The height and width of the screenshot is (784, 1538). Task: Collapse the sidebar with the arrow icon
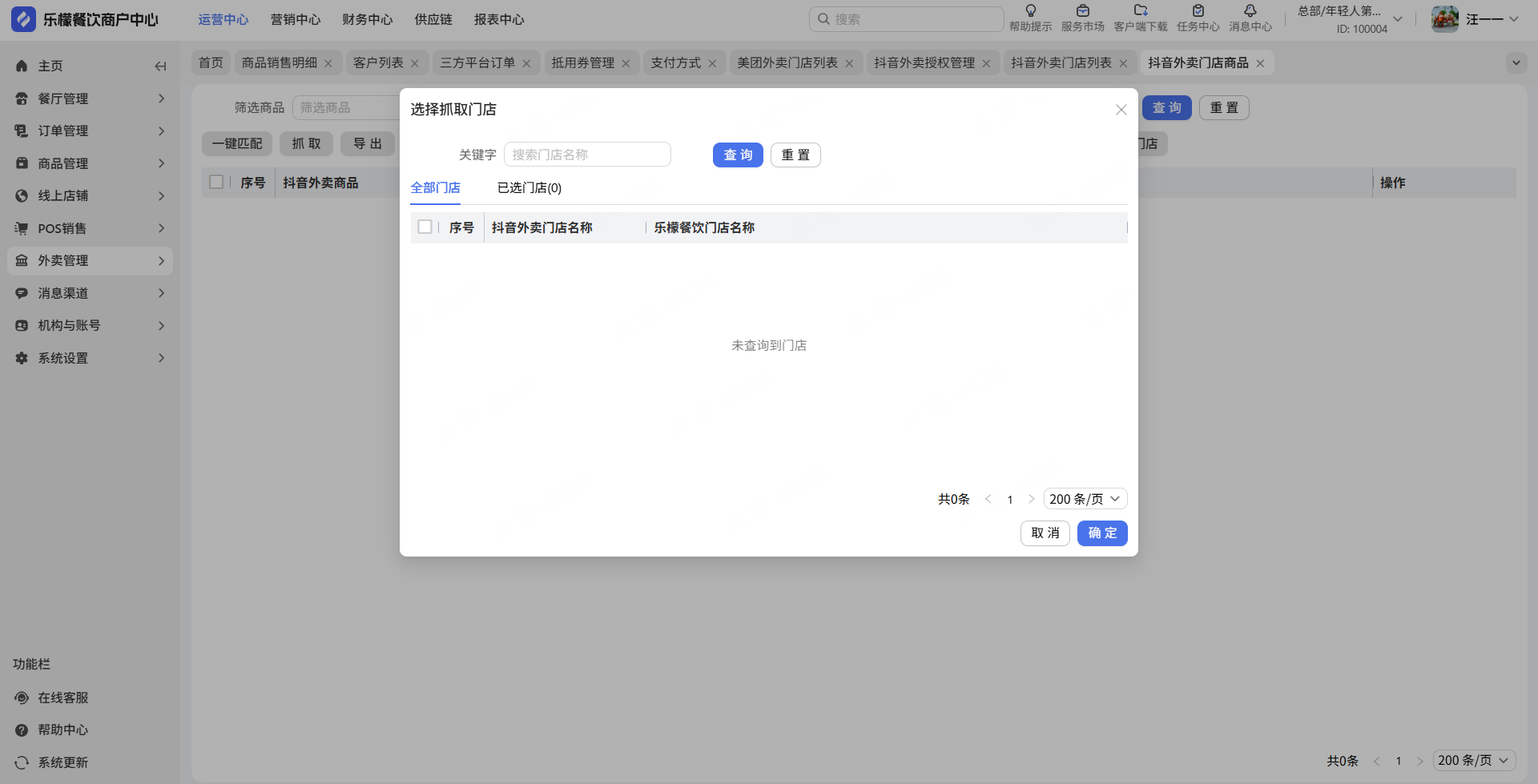160,66
